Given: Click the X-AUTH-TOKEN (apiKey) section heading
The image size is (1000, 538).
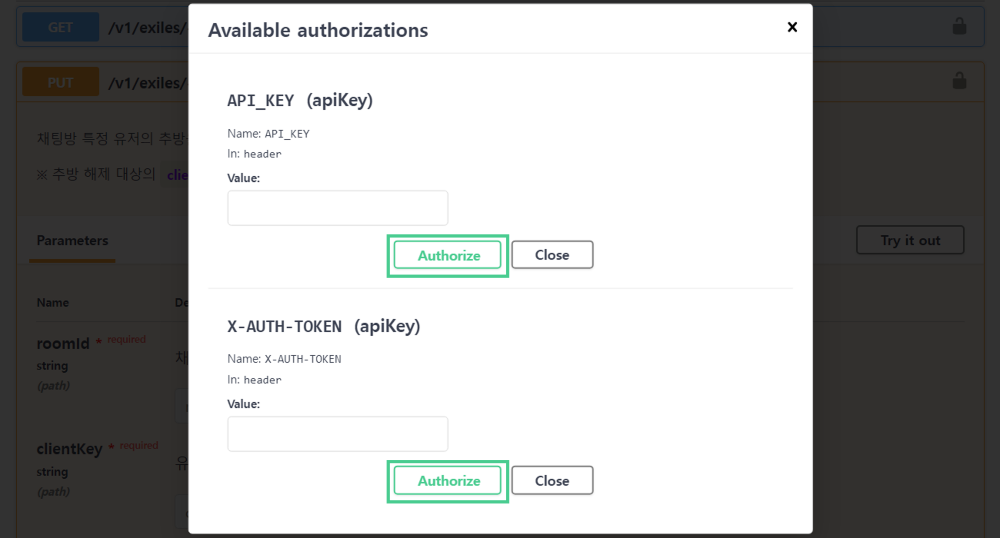Looking at the screenshot, I should pyautogui.click(x=324, y=326).
